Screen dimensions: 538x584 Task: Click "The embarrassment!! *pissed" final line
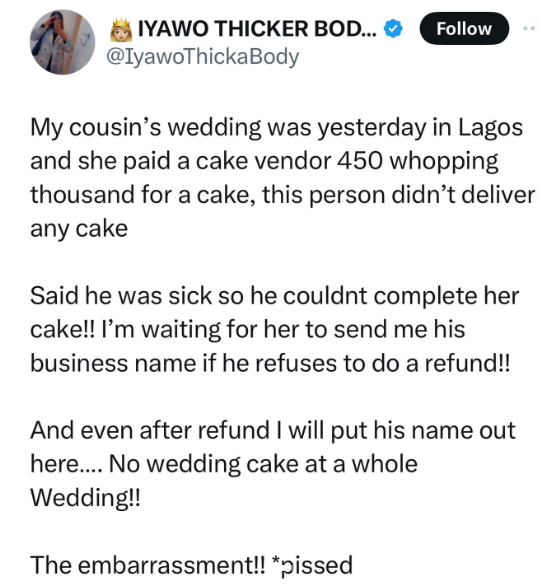(191, 565)
